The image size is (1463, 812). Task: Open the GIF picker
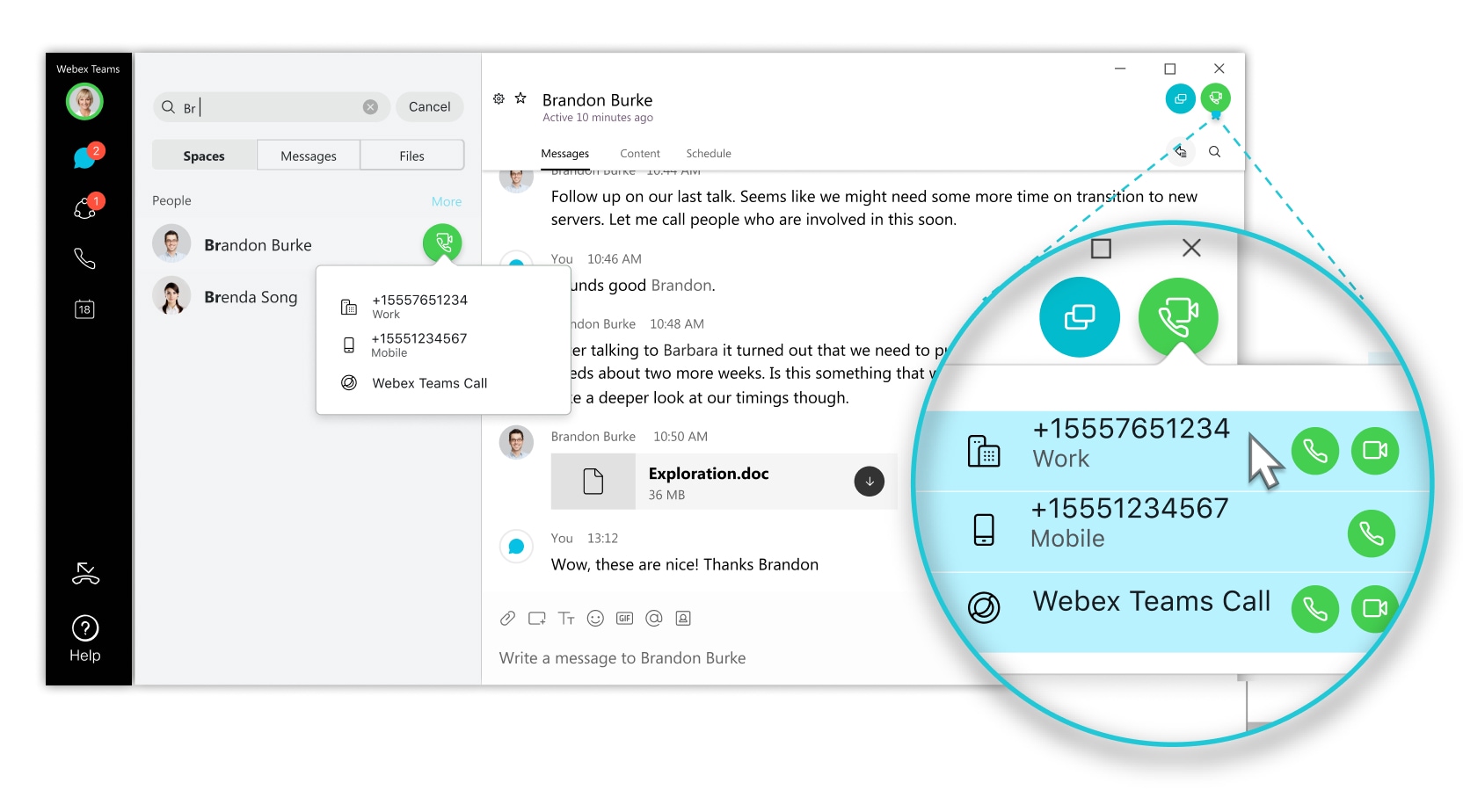click(x=624, y=619)
